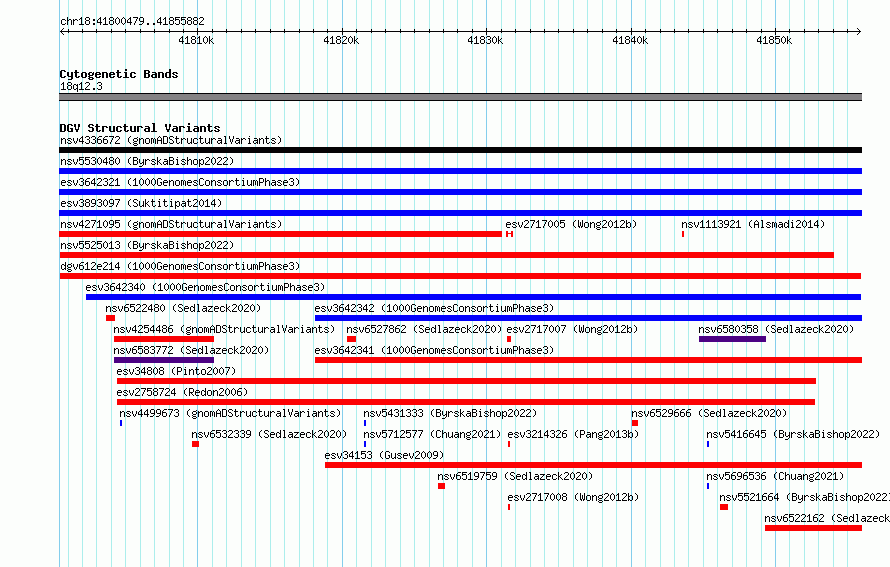Select esv3642341 variant label
The width and height of the screenshot is (890, 567).
coord(434,350)
